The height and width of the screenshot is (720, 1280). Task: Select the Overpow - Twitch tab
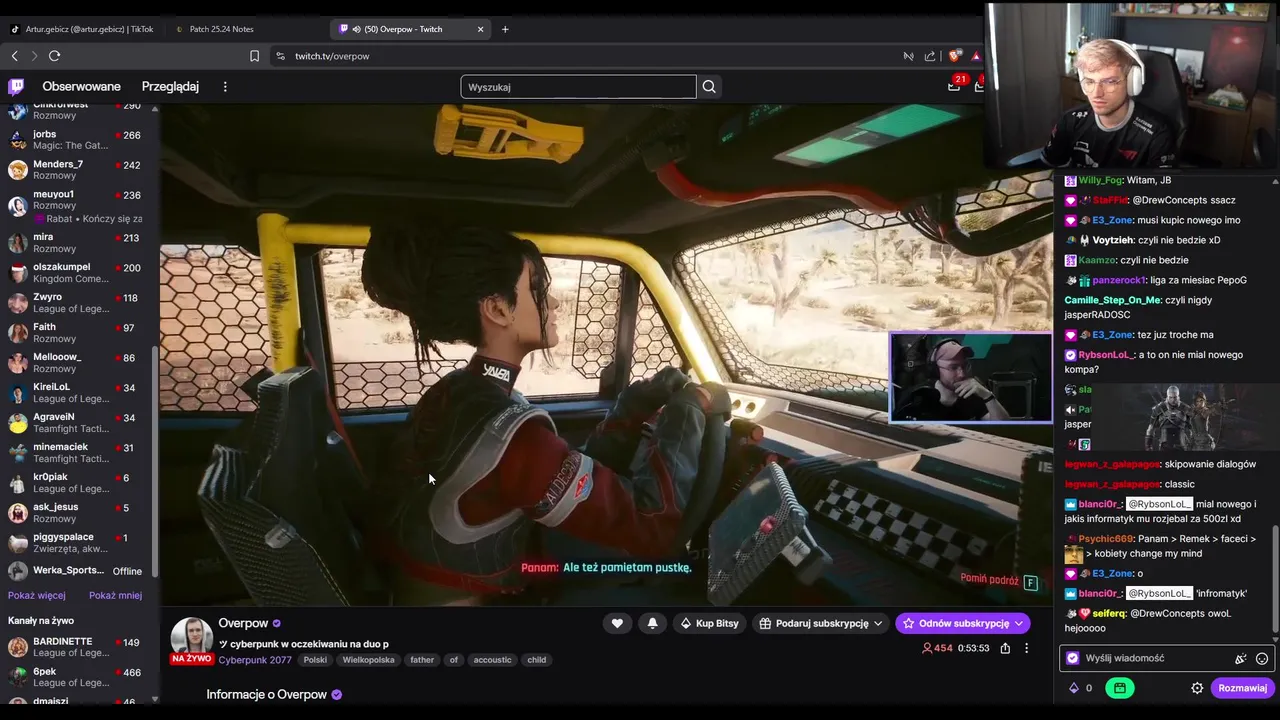click(x=403, y=29)
